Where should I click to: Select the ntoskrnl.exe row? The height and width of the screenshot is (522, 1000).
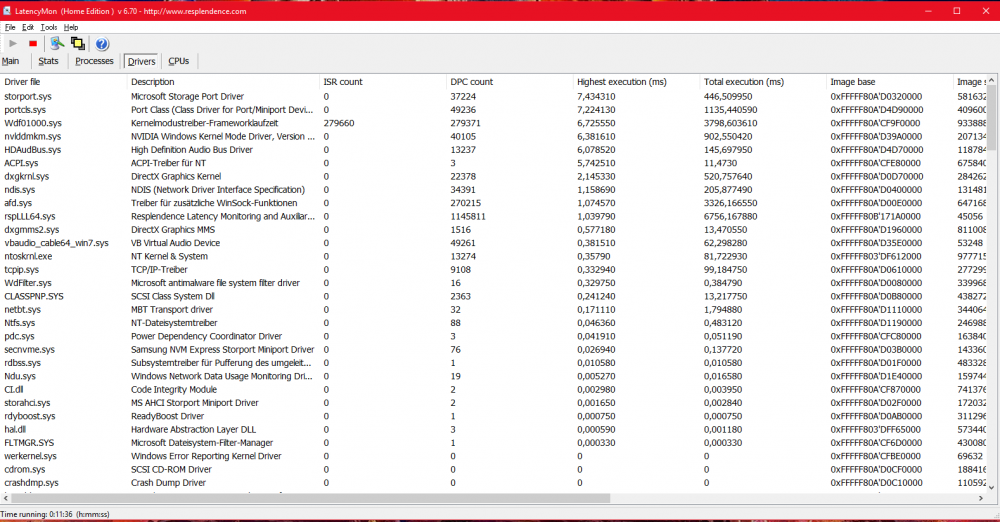coord(494,256)
